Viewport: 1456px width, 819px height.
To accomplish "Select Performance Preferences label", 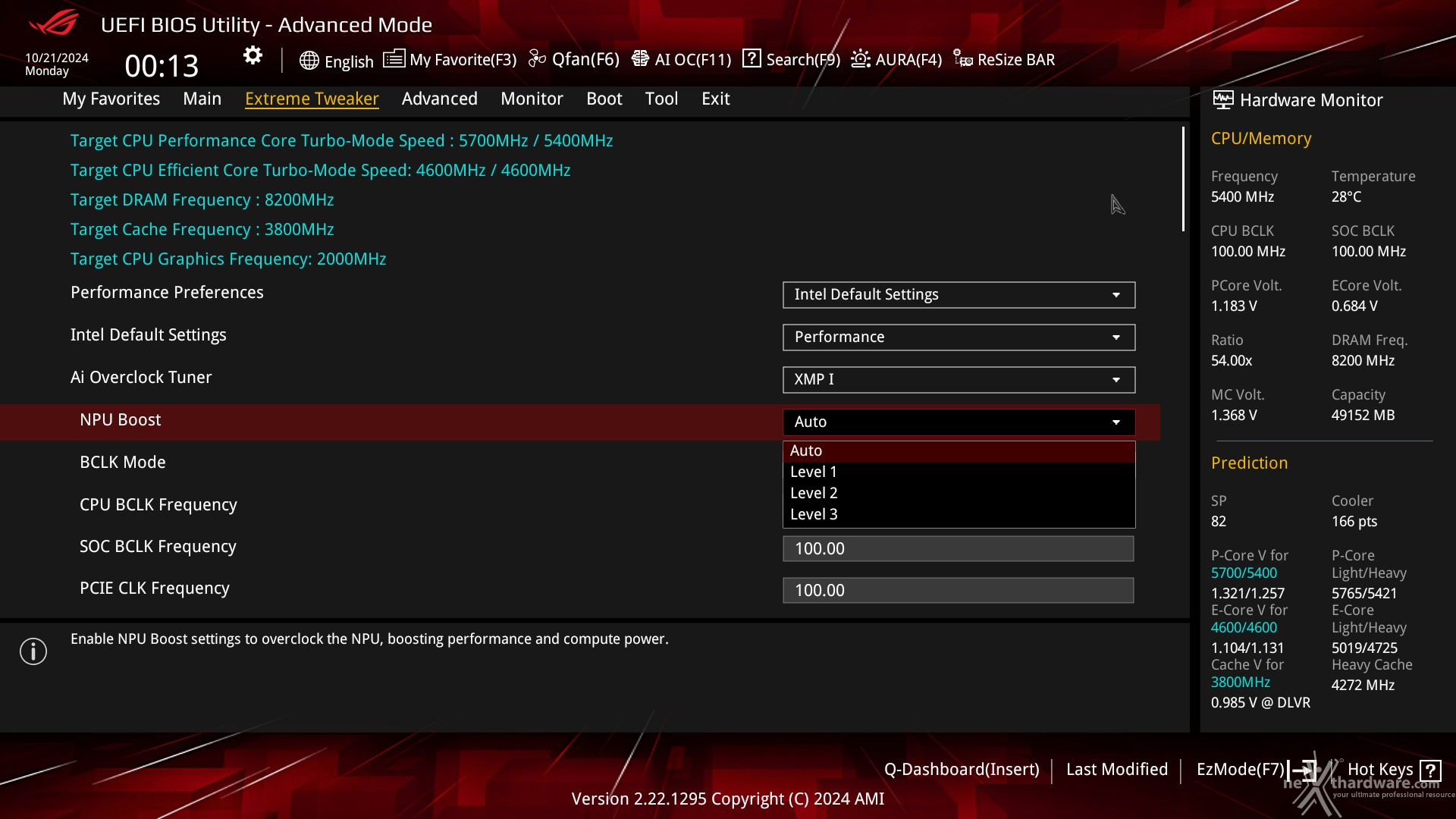I will (167, 293).
